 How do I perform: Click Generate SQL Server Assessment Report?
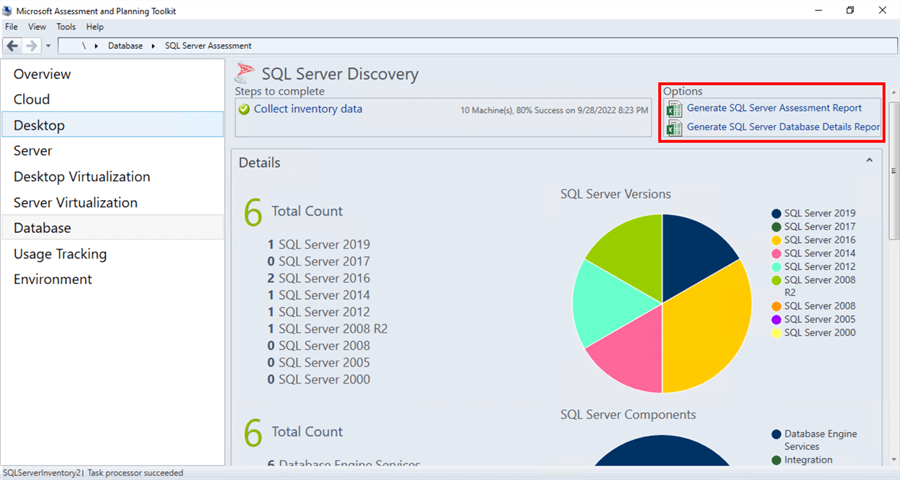(x=774, y=108)
